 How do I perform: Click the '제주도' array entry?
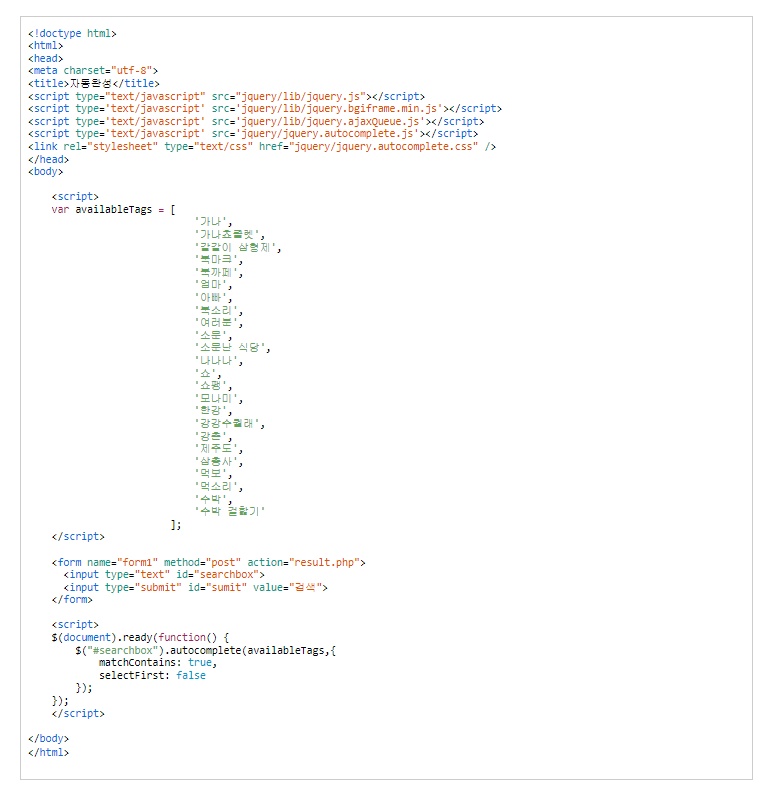[219, 449]
